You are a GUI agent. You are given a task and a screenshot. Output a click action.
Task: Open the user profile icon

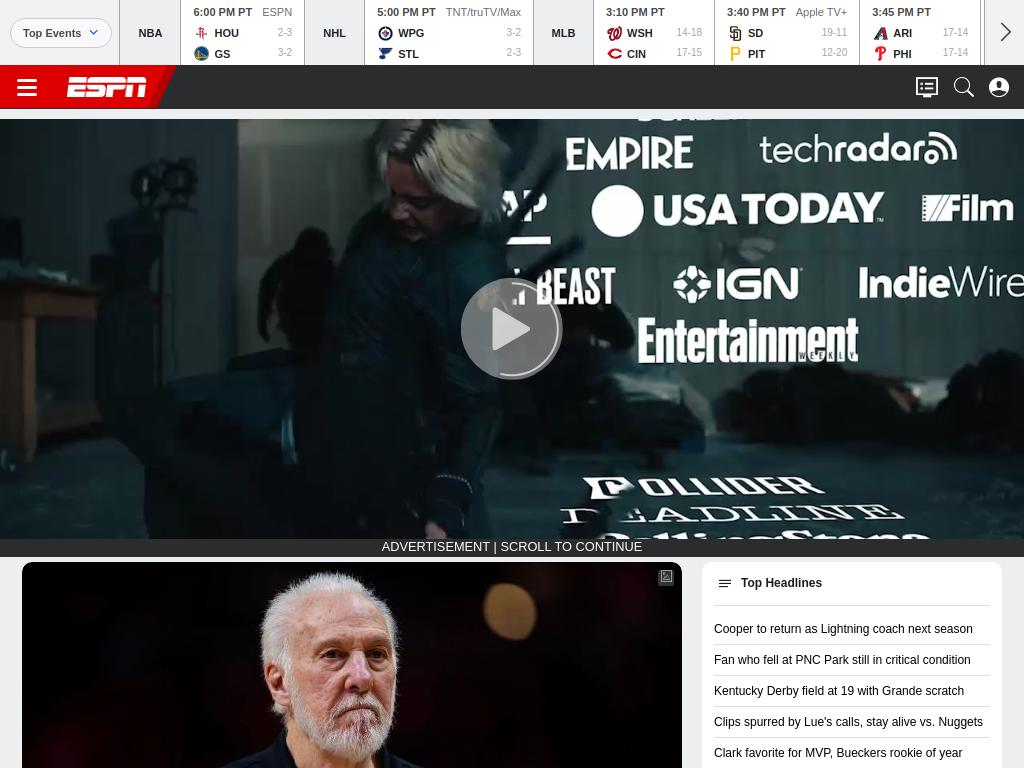point(999,87)
